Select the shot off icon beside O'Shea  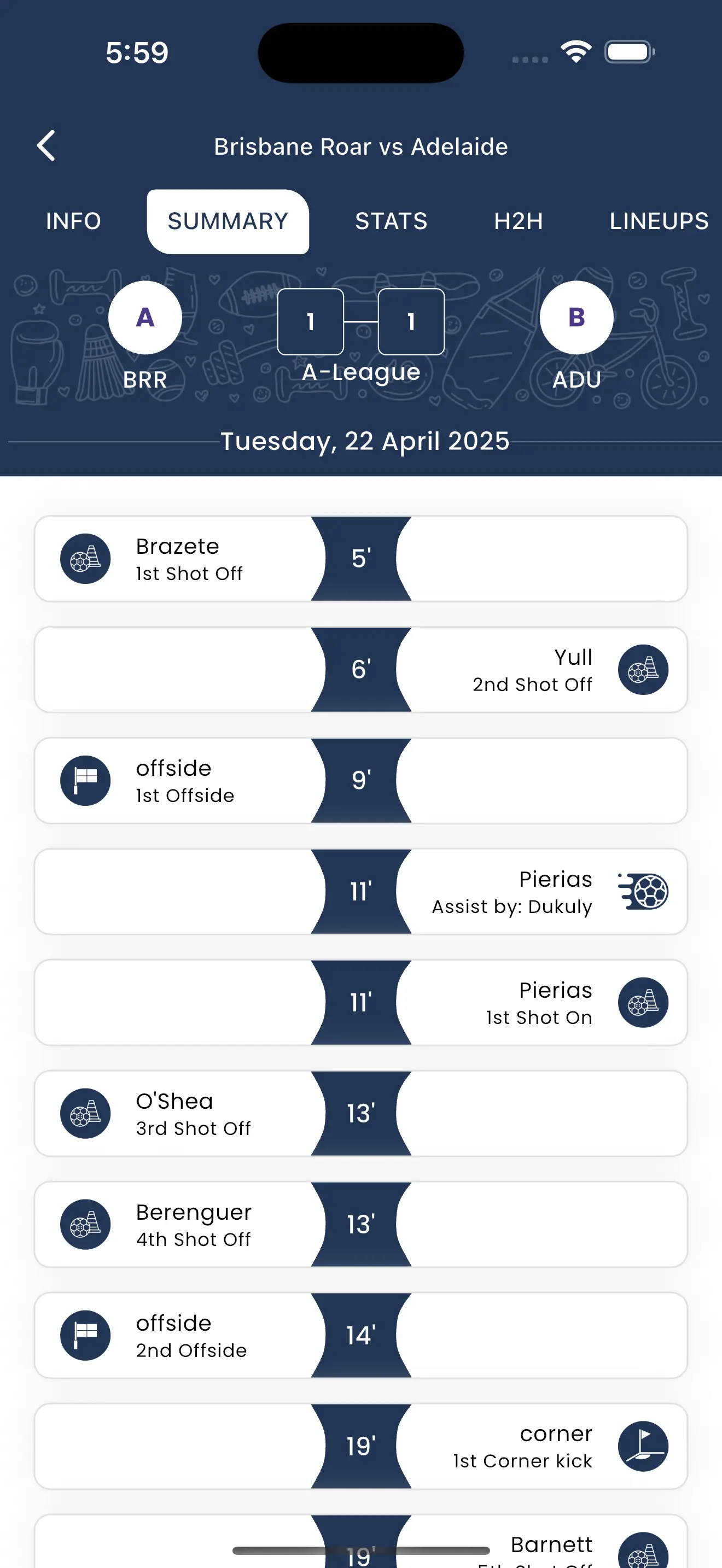coord(85,1113)
